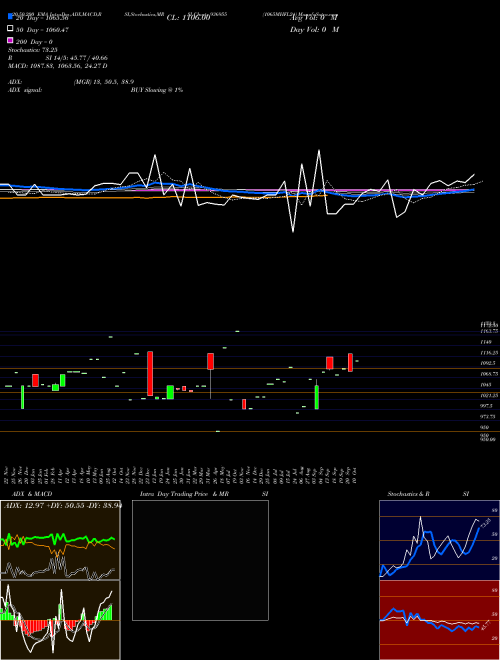Image resolution: width=500 pixels, height=660 pixels.
Task: Click the tall red candle with long lower wick
Action: [210, 362]
